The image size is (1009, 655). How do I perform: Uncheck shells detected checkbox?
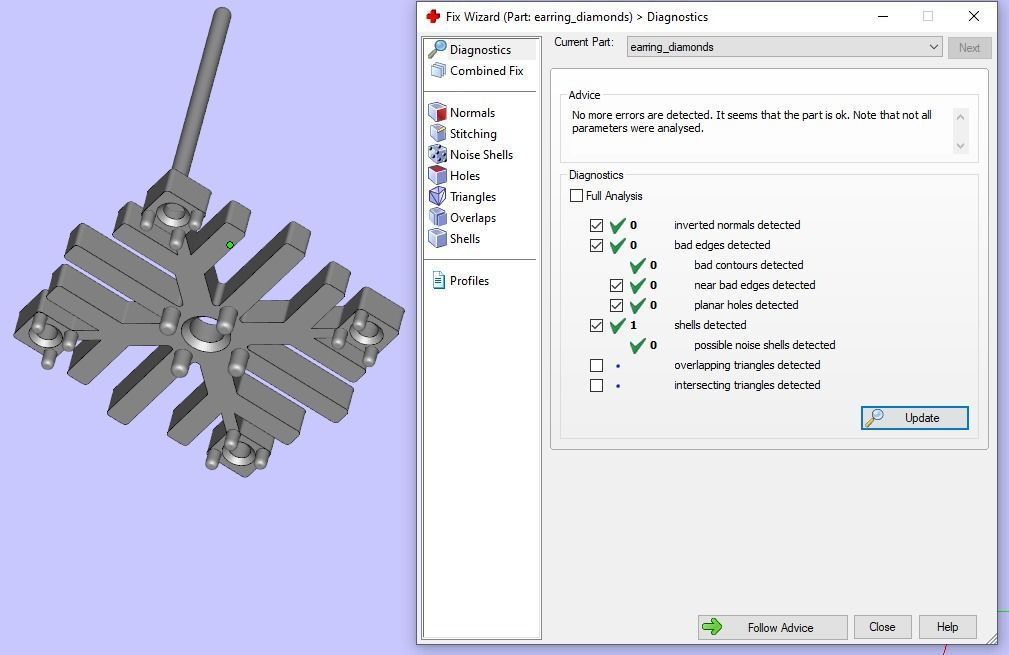click(x=597, y=325)
